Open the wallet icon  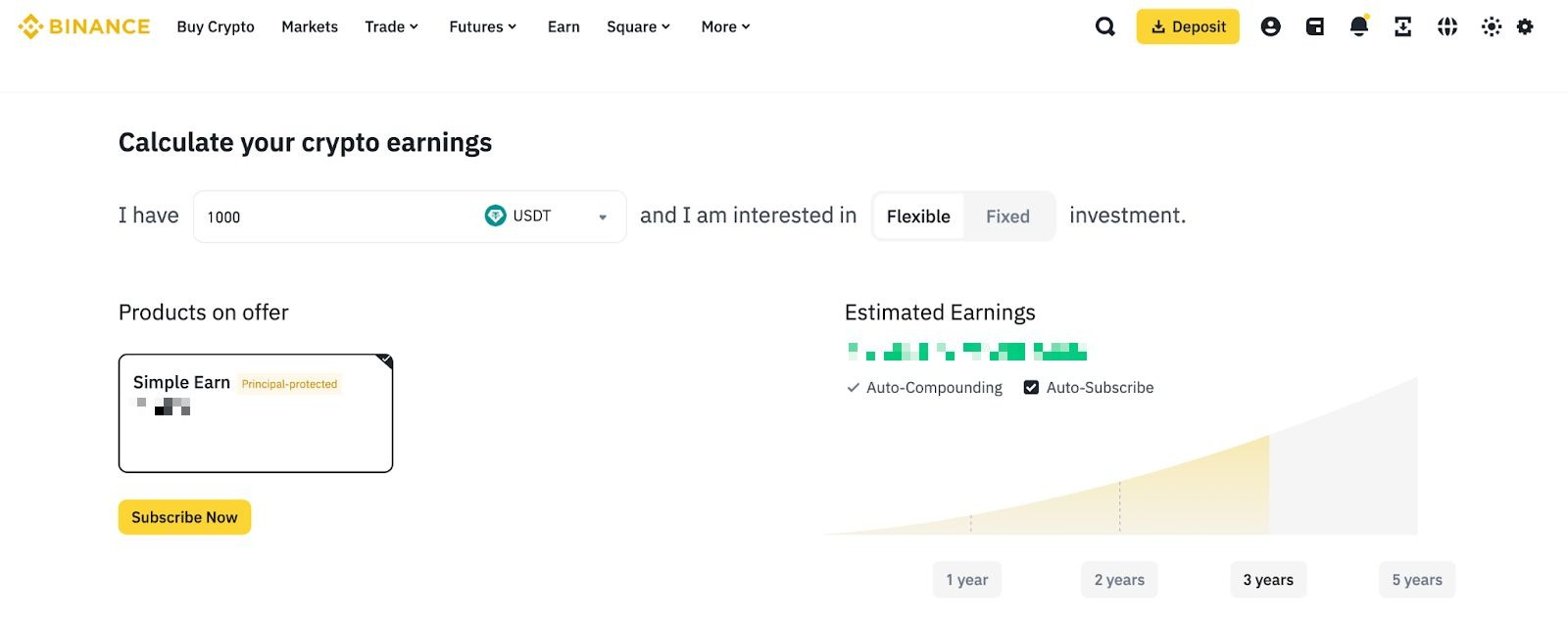pos(1315,26)
